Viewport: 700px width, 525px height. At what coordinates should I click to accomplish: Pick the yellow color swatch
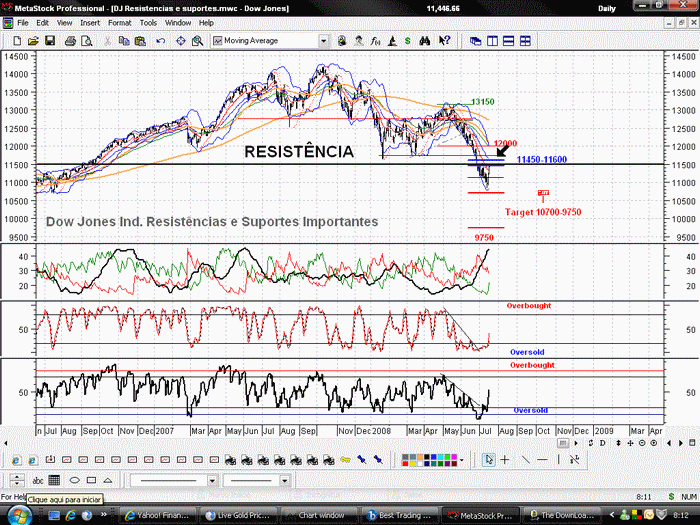click(x=412, y=463)
